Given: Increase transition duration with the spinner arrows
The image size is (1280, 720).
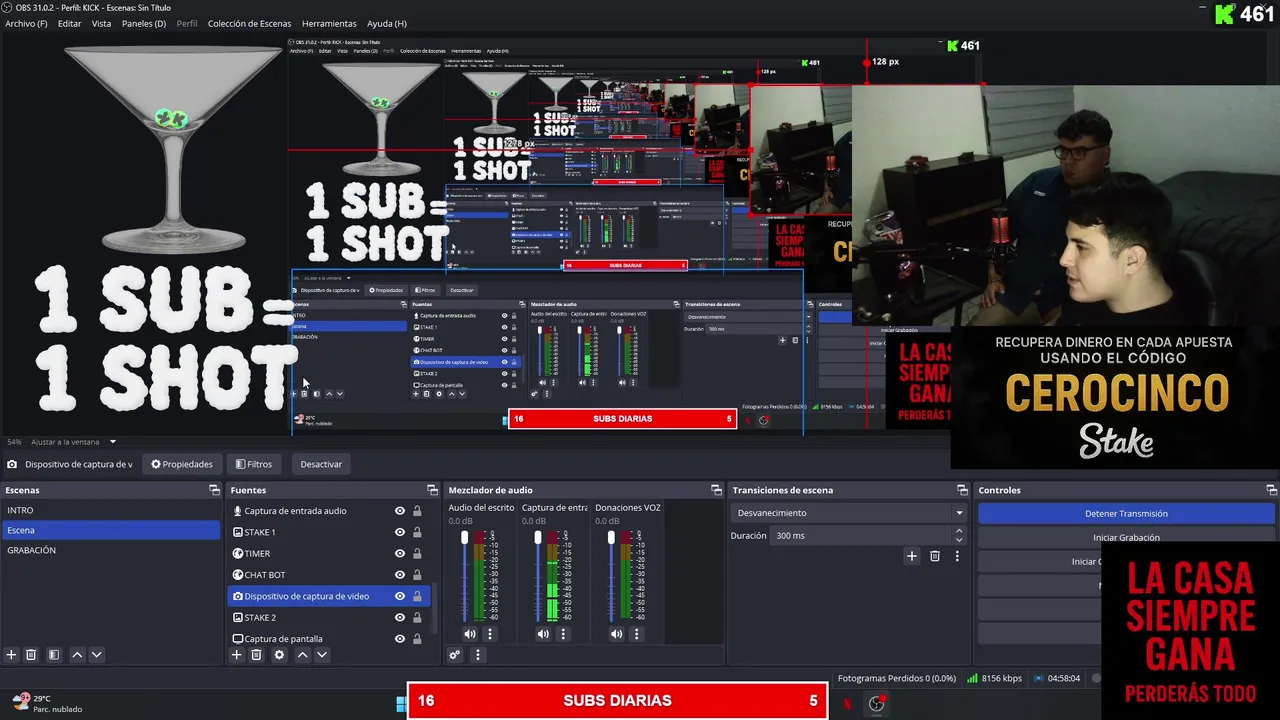Looking at the screenshot, I should click(x=959, y=532).
